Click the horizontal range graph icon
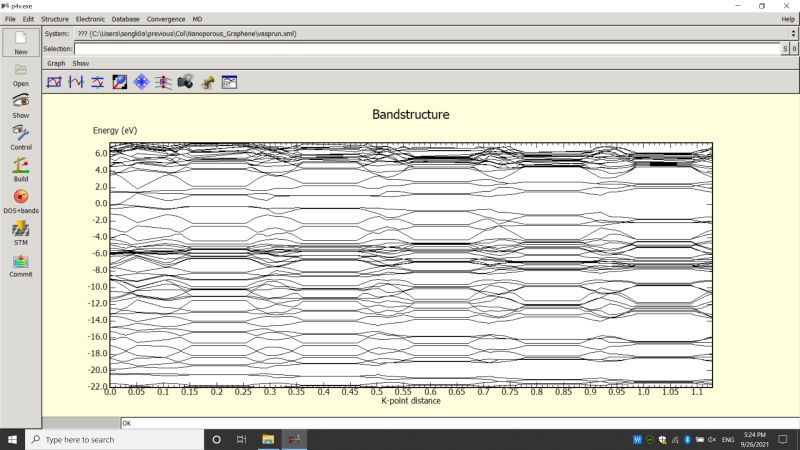800x450 pixels. click(76, 82)
